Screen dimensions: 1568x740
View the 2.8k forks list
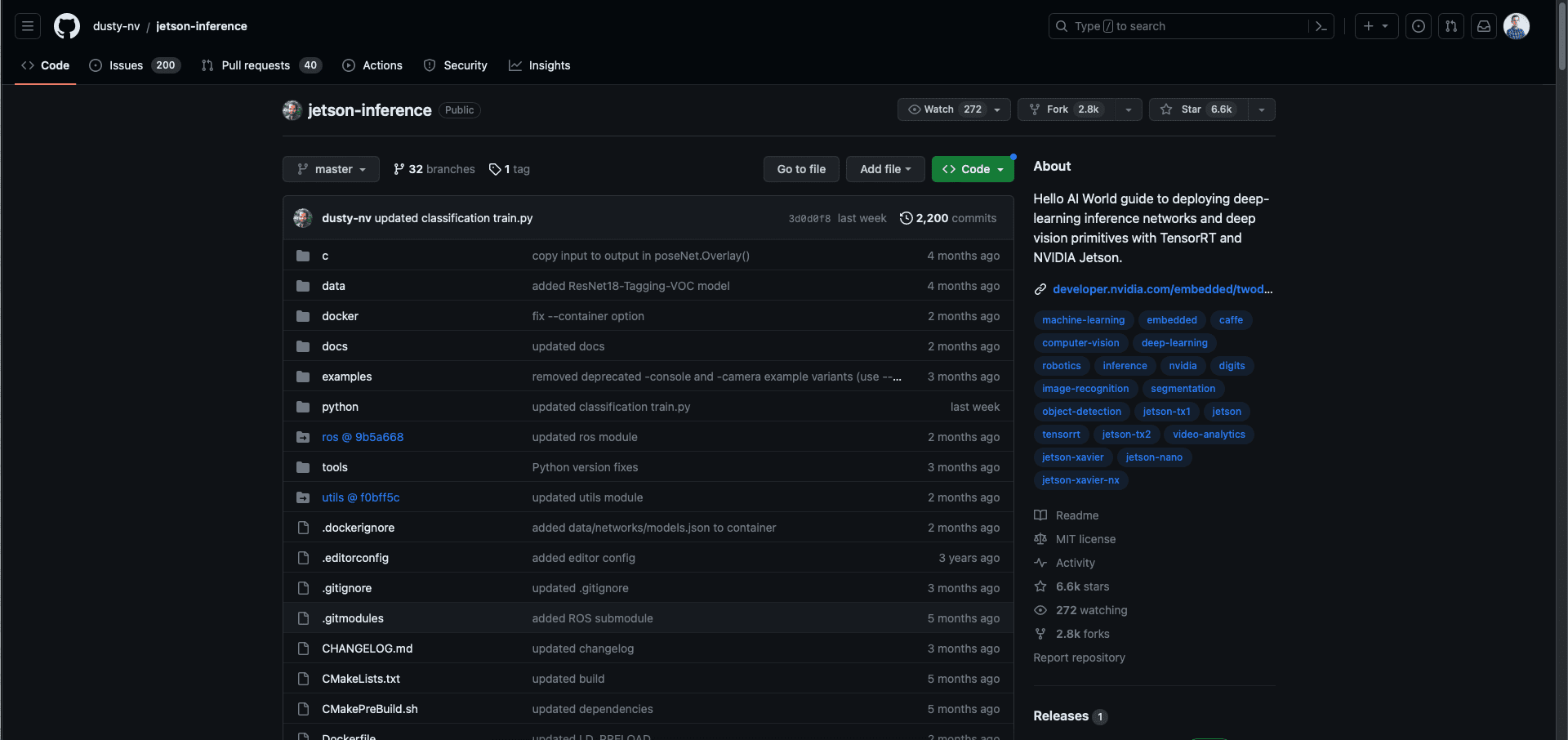(x=1071, y=634)
